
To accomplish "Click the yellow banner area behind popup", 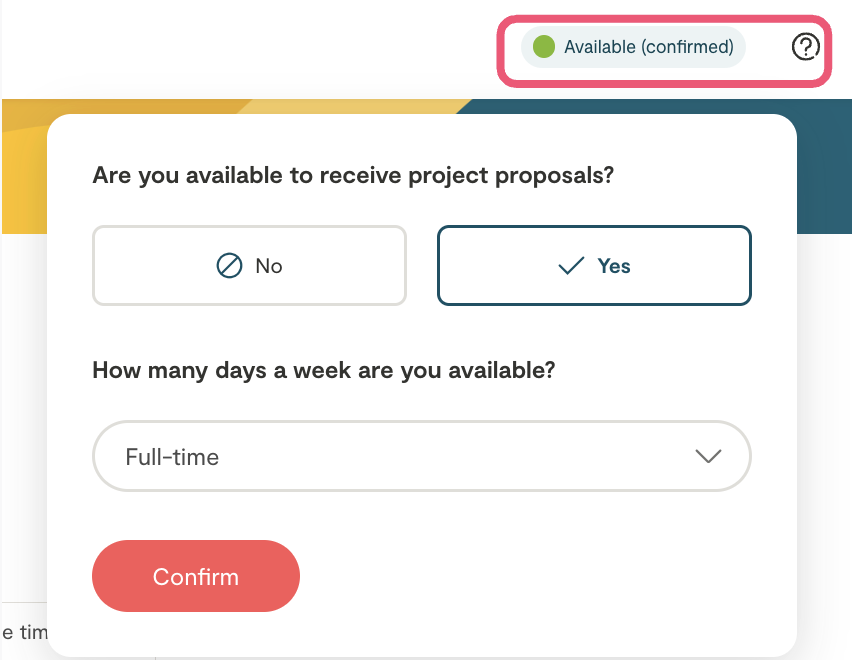I will (24, 180).
